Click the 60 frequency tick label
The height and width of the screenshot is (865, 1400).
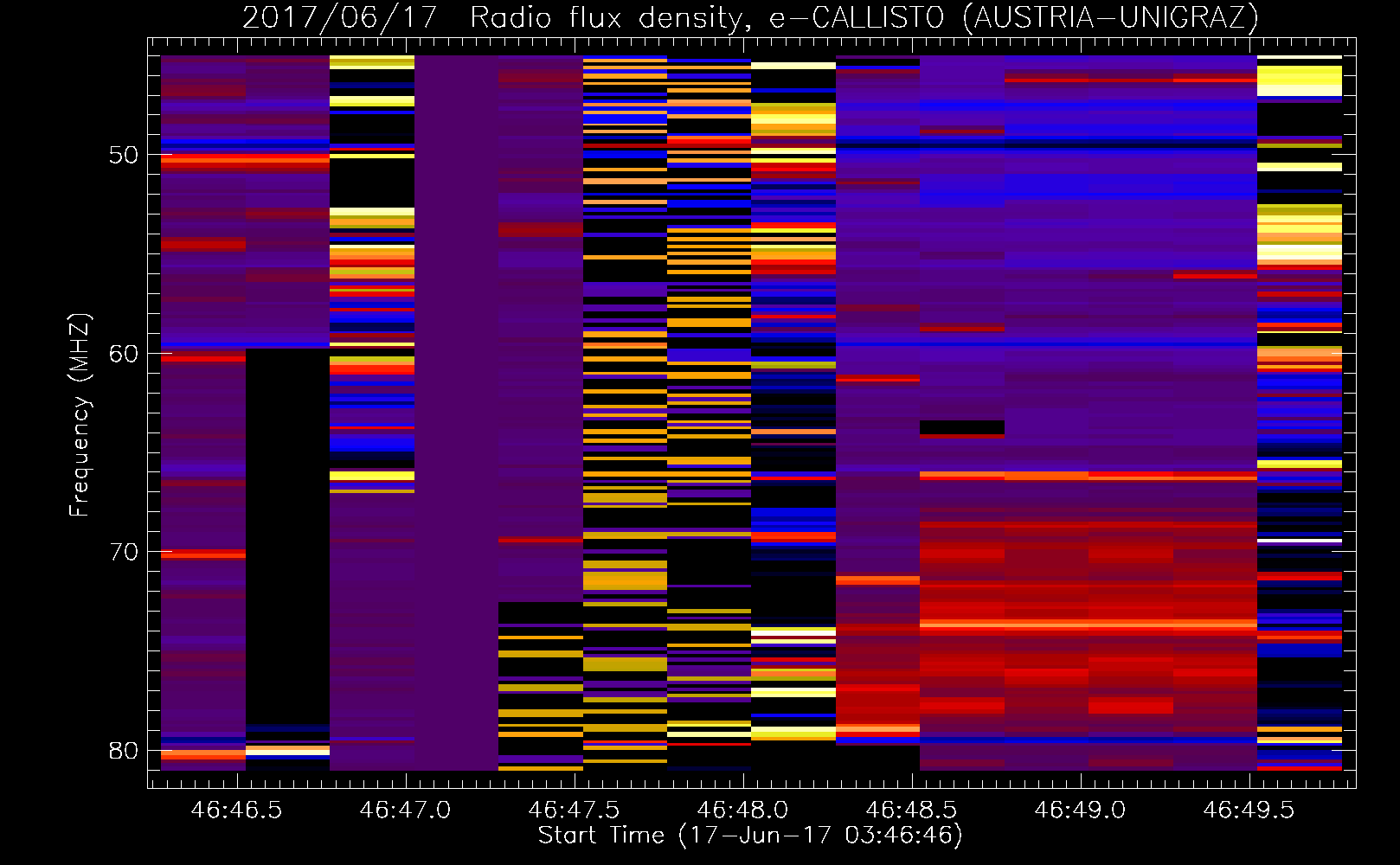click(124, 354)
